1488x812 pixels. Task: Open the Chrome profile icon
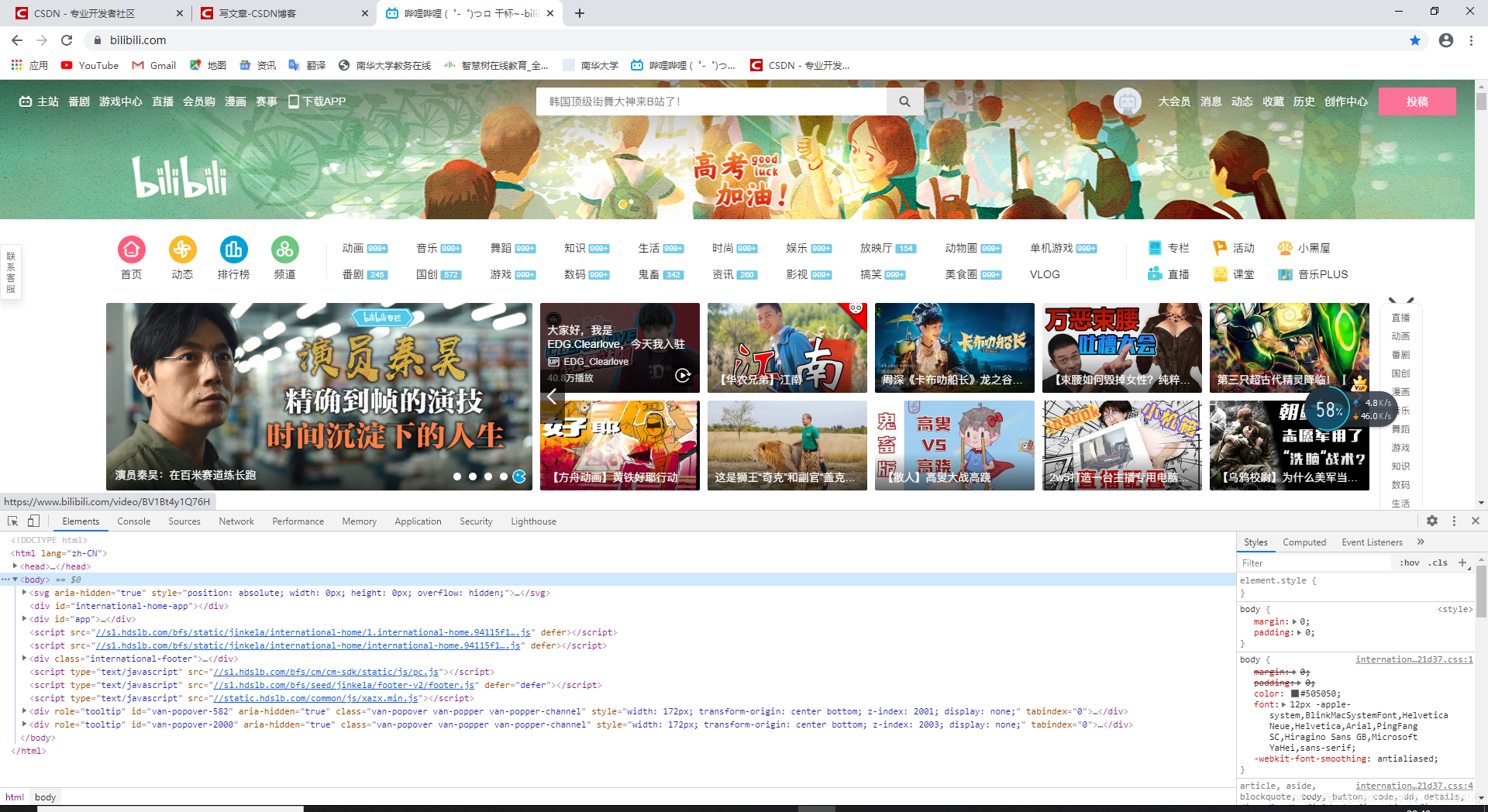[1446, 40]
